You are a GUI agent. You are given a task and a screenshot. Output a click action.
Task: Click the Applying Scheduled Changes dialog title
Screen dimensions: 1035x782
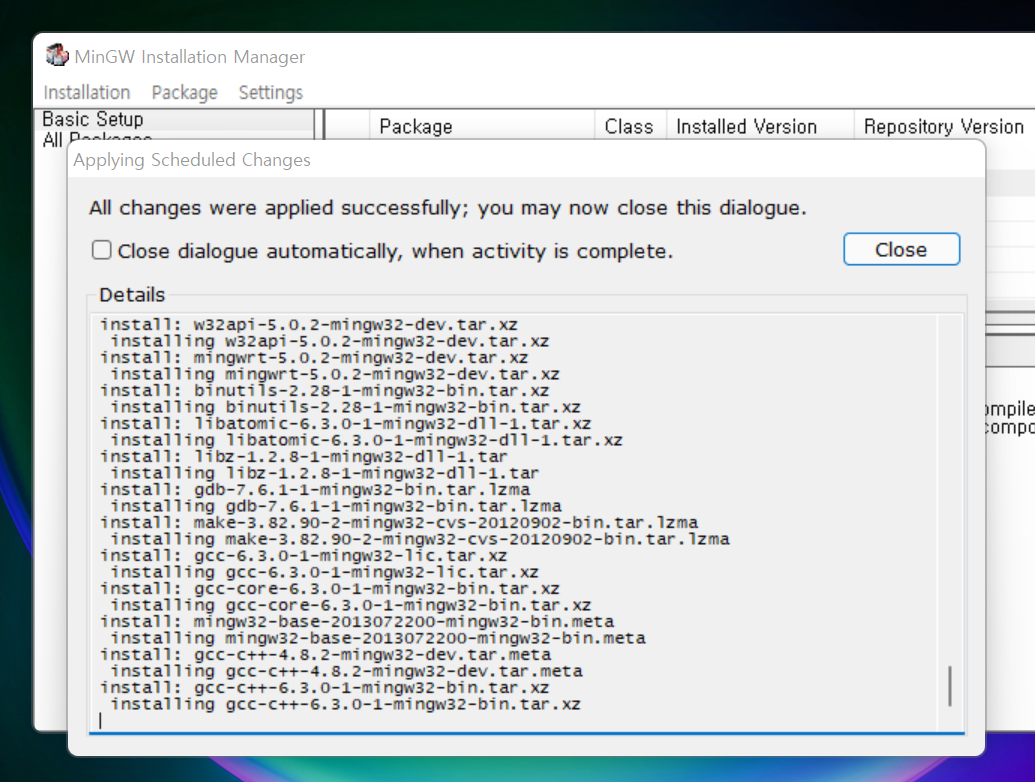[x=192, y=160]
